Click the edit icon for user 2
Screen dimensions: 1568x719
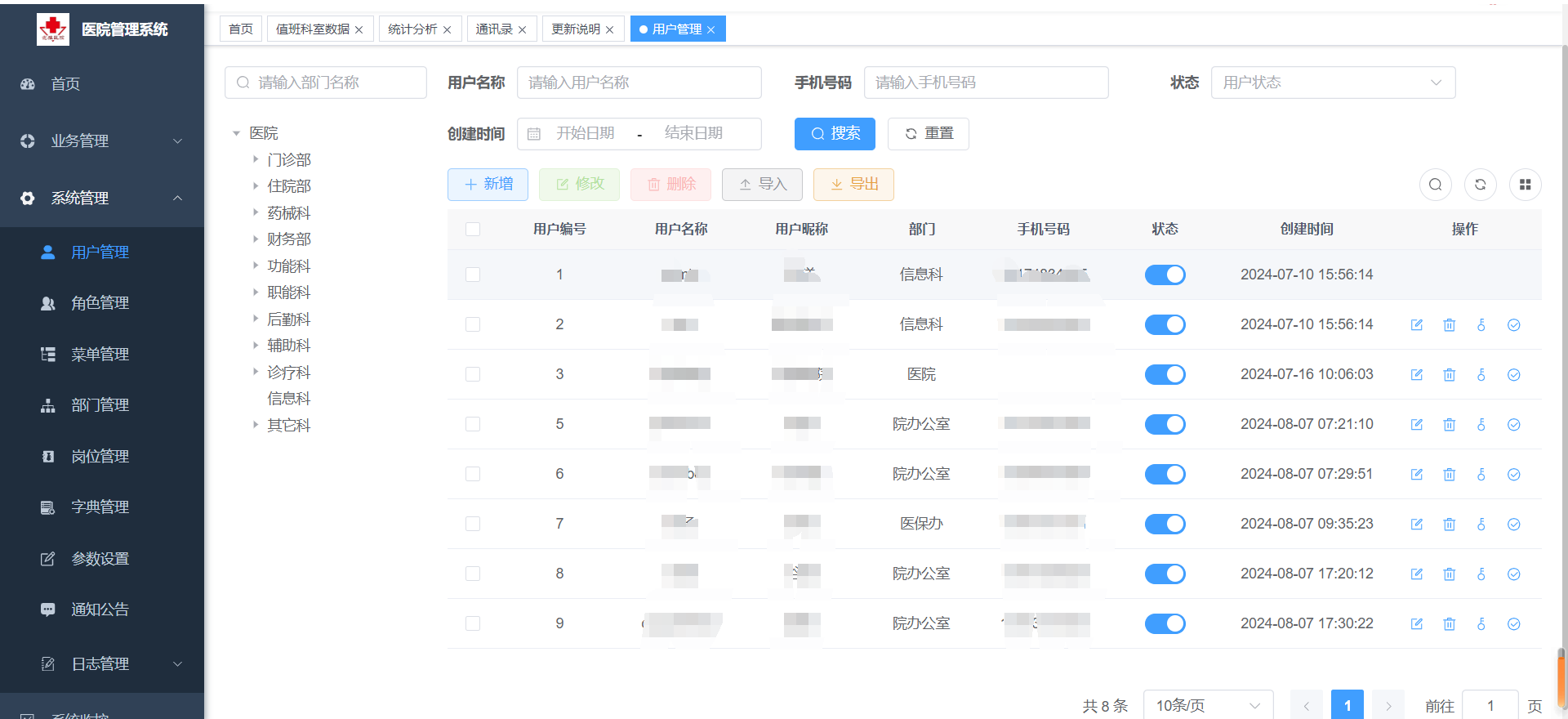(x=1417, y=325)
